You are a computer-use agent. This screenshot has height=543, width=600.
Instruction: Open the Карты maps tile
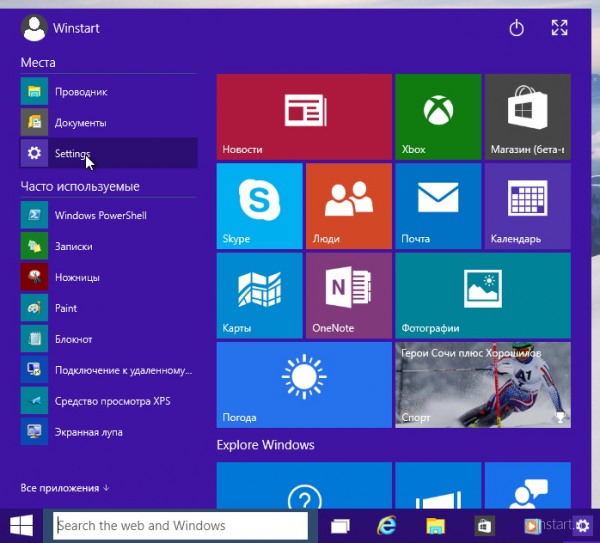(259, 295)
